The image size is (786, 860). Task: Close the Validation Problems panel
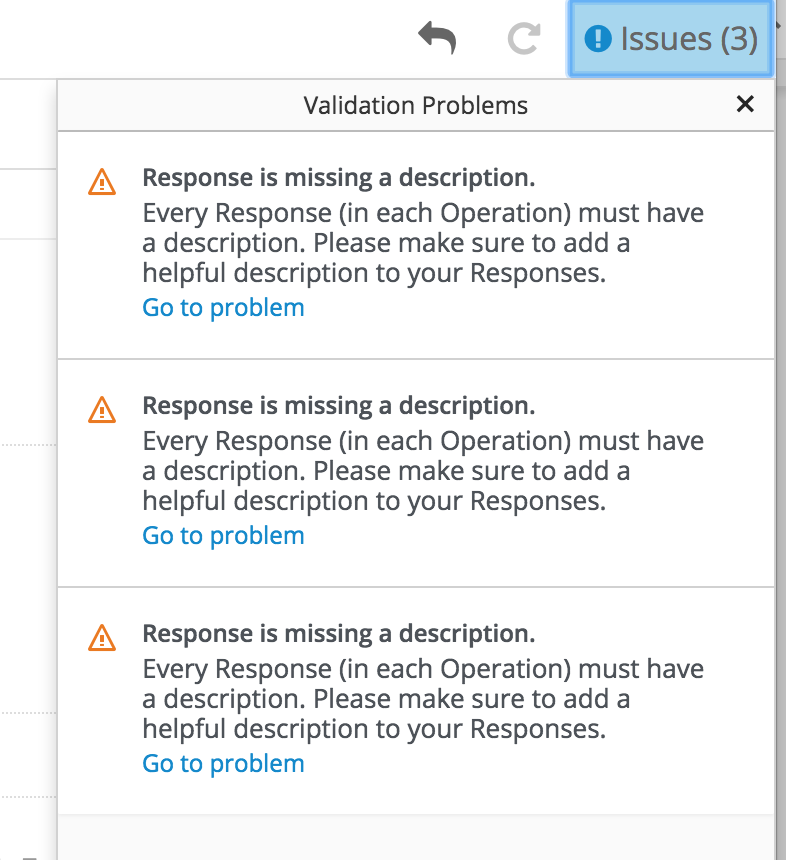pos(745,104)
